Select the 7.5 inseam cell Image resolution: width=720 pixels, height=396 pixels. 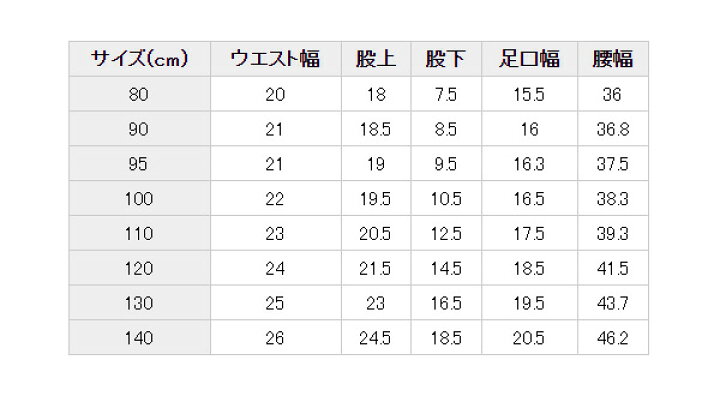pyautogui.click(x=446, y=94)
